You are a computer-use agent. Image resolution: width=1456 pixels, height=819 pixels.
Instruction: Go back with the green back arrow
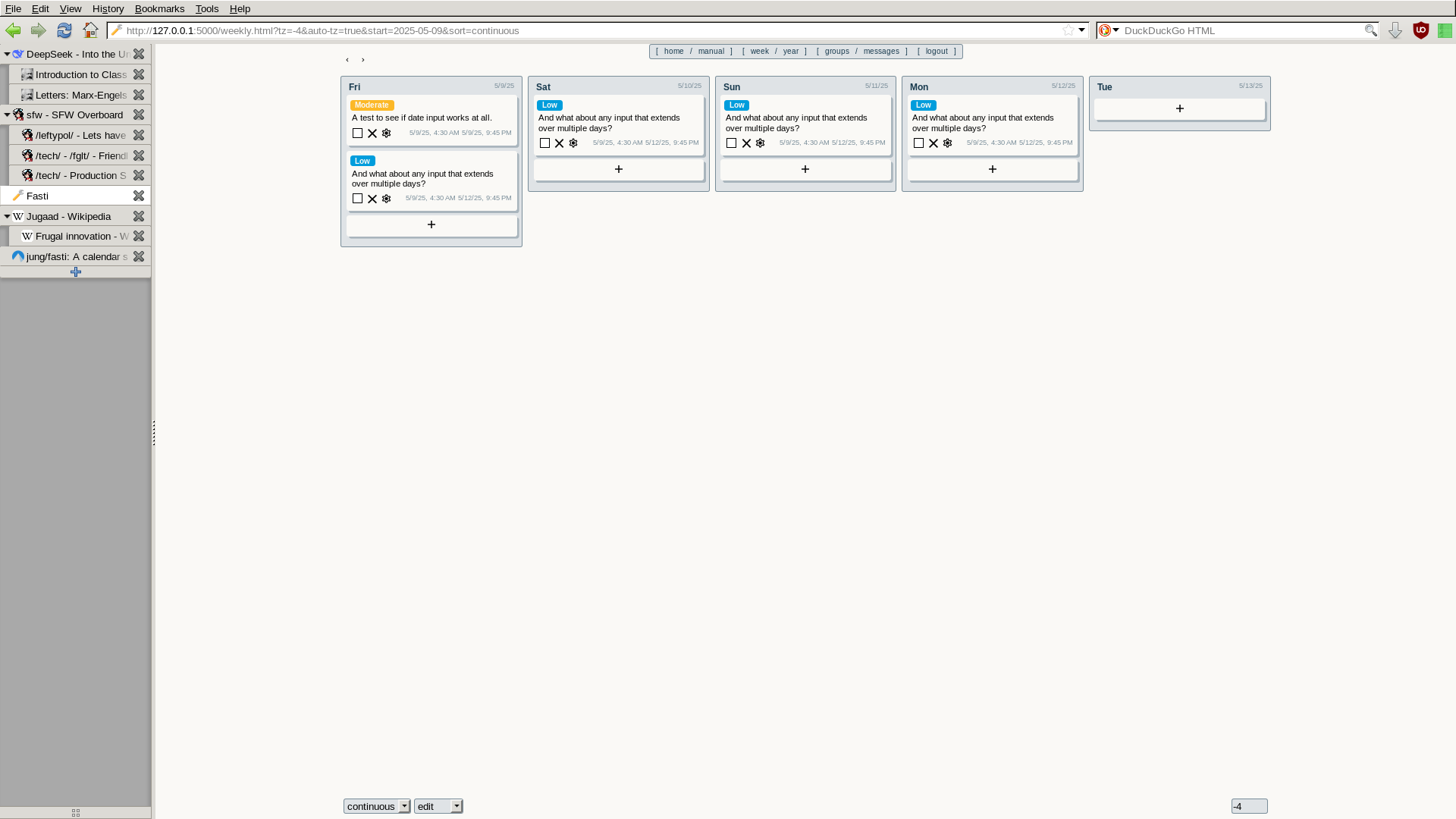click(x=13, y=30)
